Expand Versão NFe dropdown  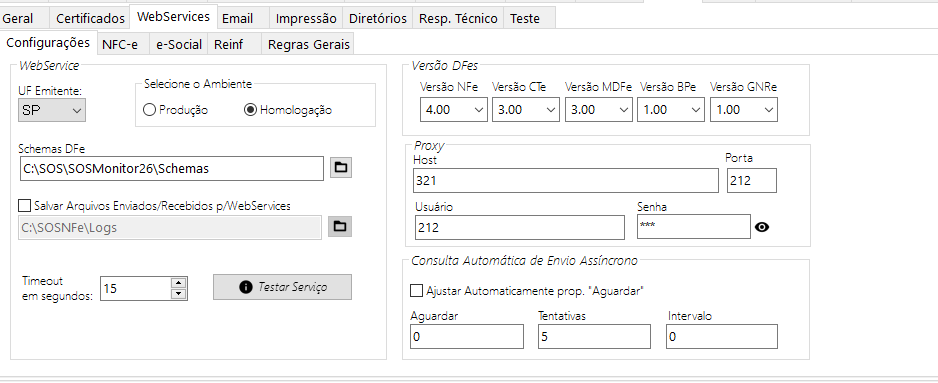pyautogui.click(x=453, y=110)
